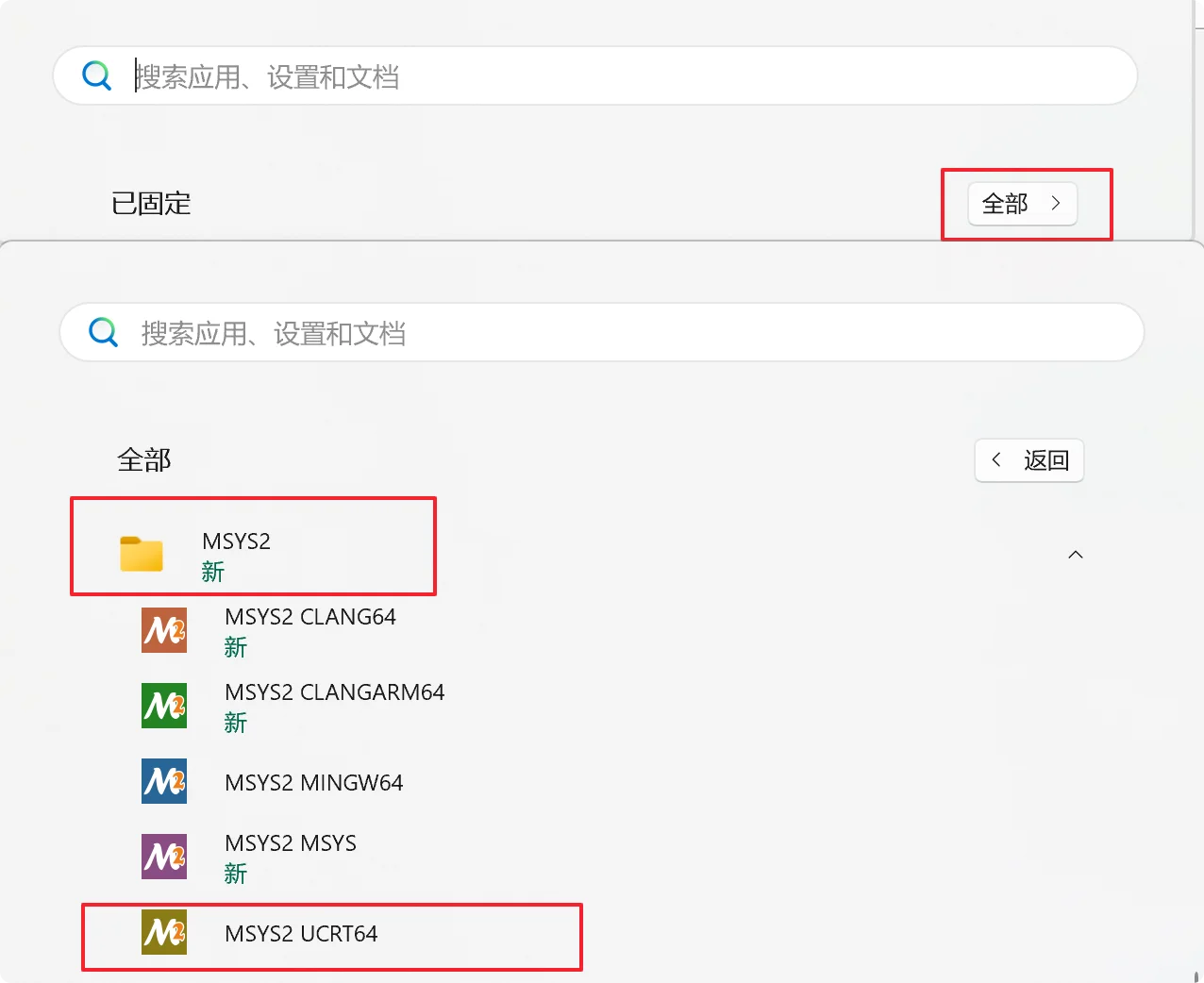Image resolution: width=1204 pixels, height=983 pixels.
Task: Click the 全部 heading above the app list
Action: (144, 460)
